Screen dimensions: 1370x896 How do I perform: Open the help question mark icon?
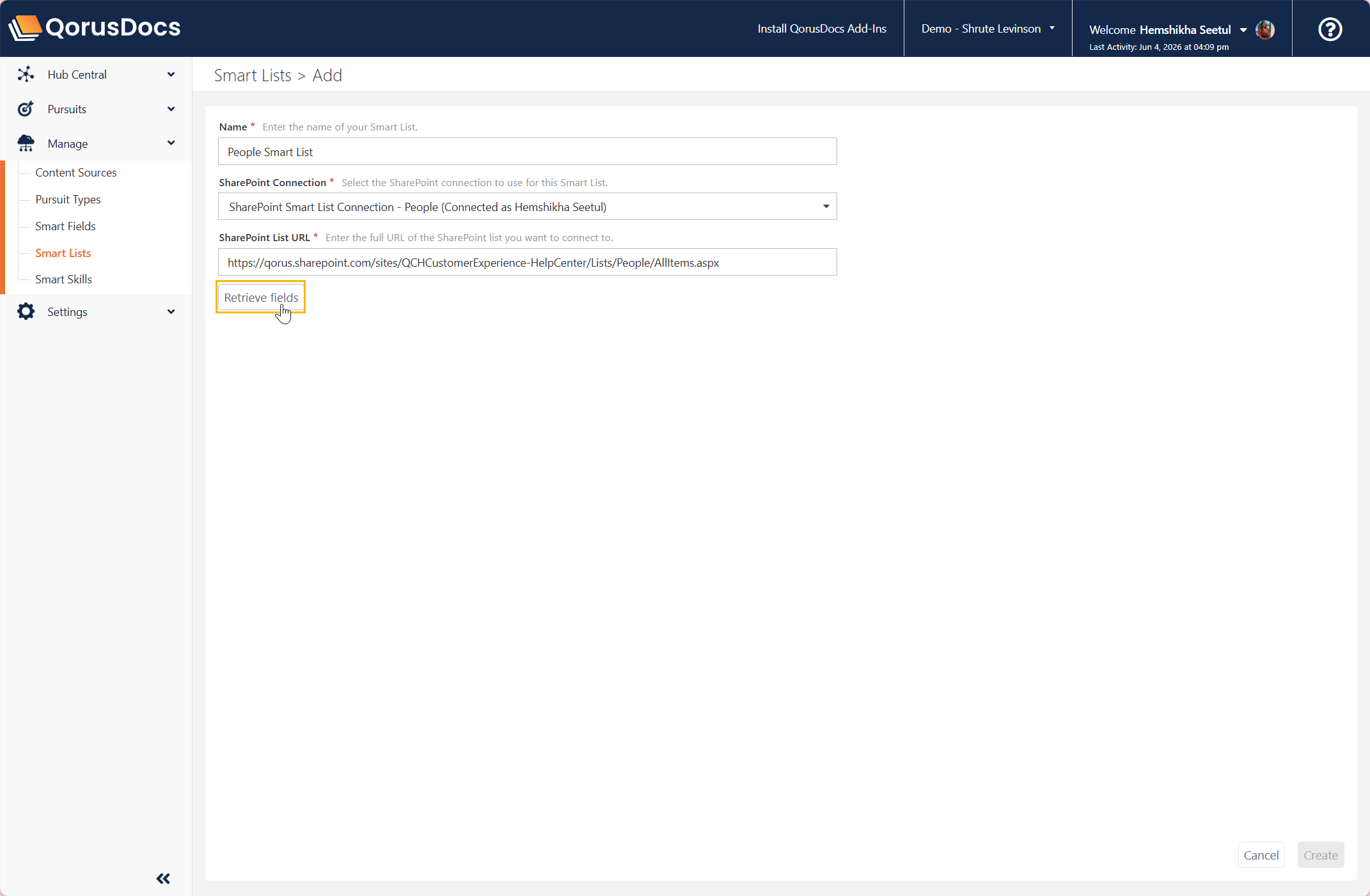click(1330, 29)
